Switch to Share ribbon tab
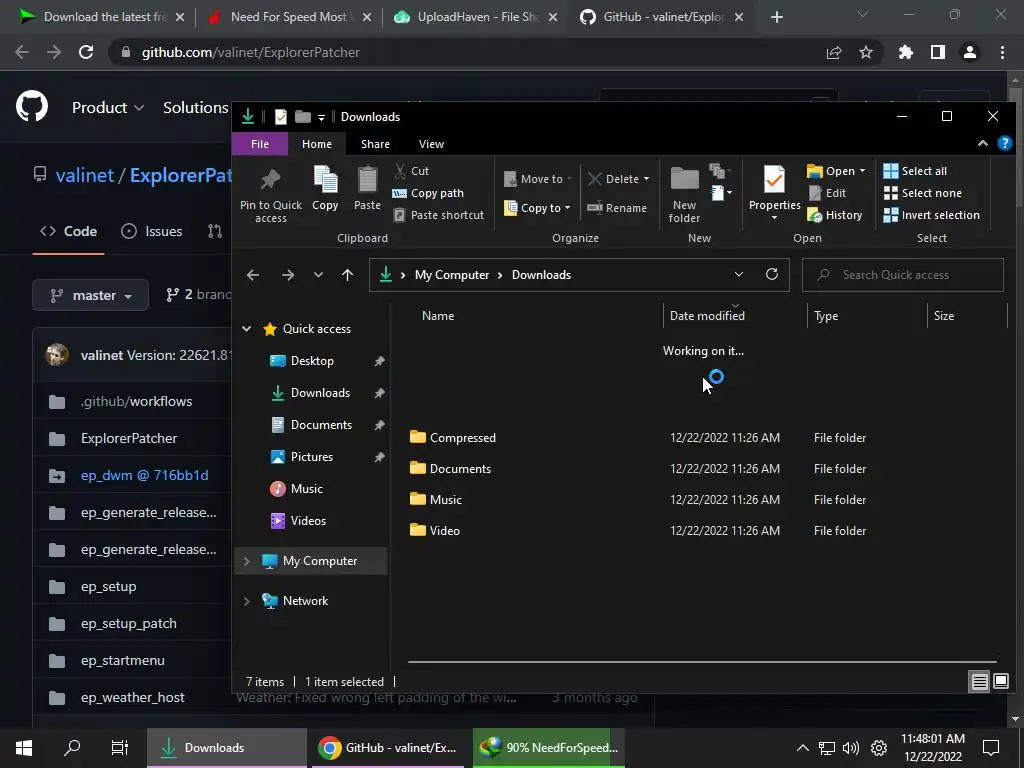The width and height of the screenshot is (1024, 768). 376,144
